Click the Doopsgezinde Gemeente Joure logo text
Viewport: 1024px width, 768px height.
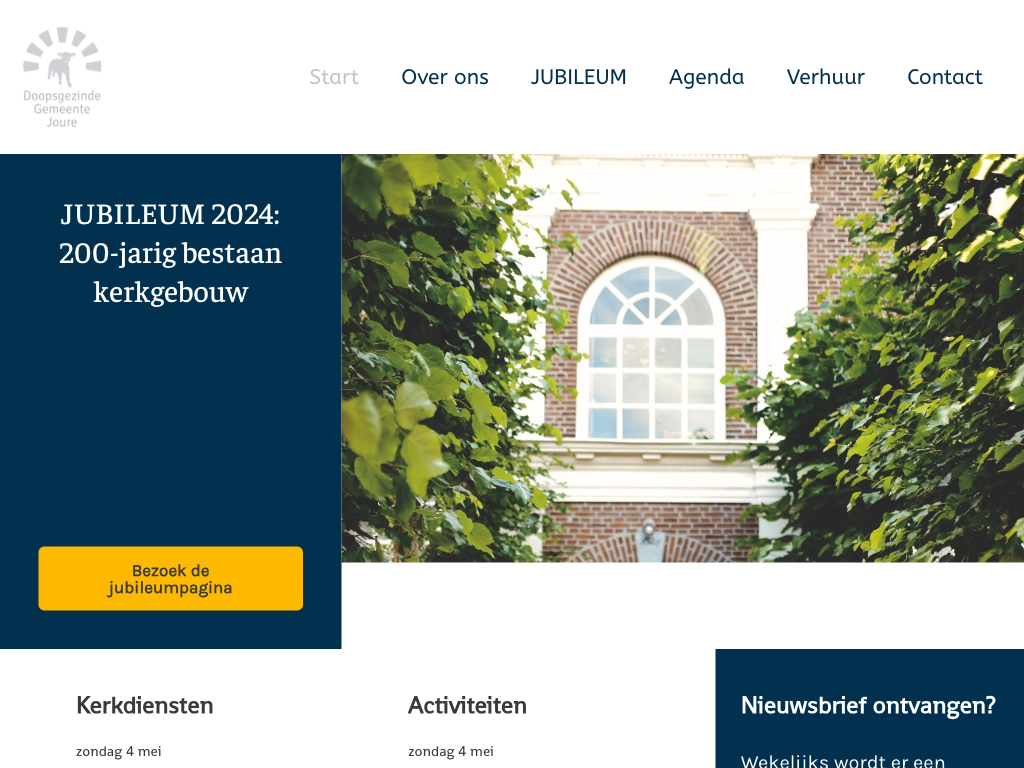(x=62, y=109)
